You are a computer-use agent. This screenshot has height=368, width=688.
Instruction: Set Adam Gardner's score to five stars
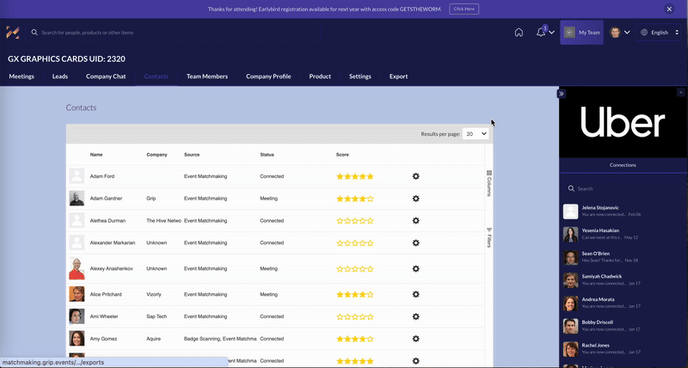tap(370, 199)
